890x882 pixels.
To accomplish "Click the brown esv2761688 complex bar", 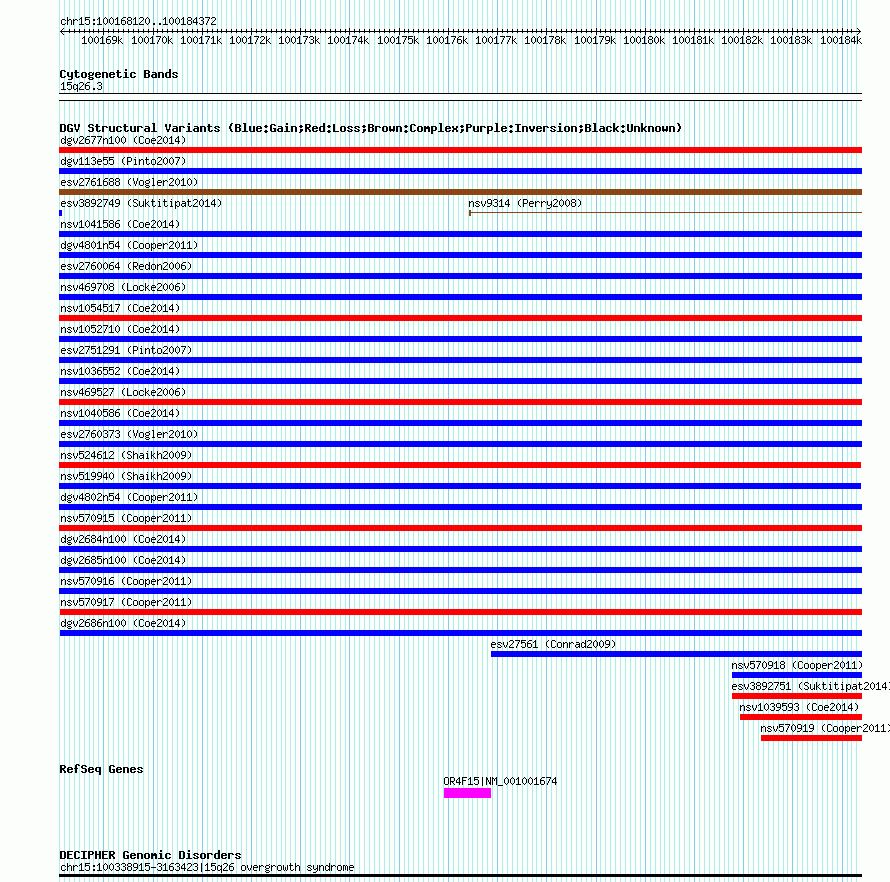I will 460,192.
